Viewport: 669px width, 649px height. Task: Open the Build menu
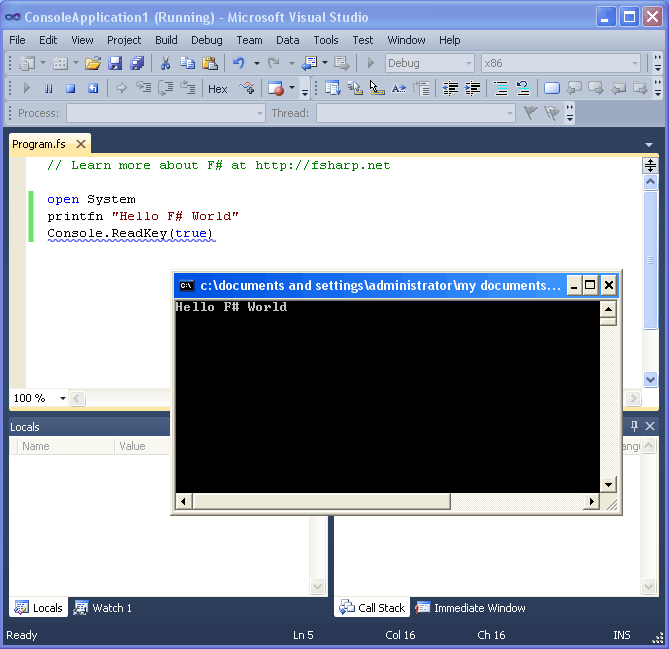click(166, 40)
